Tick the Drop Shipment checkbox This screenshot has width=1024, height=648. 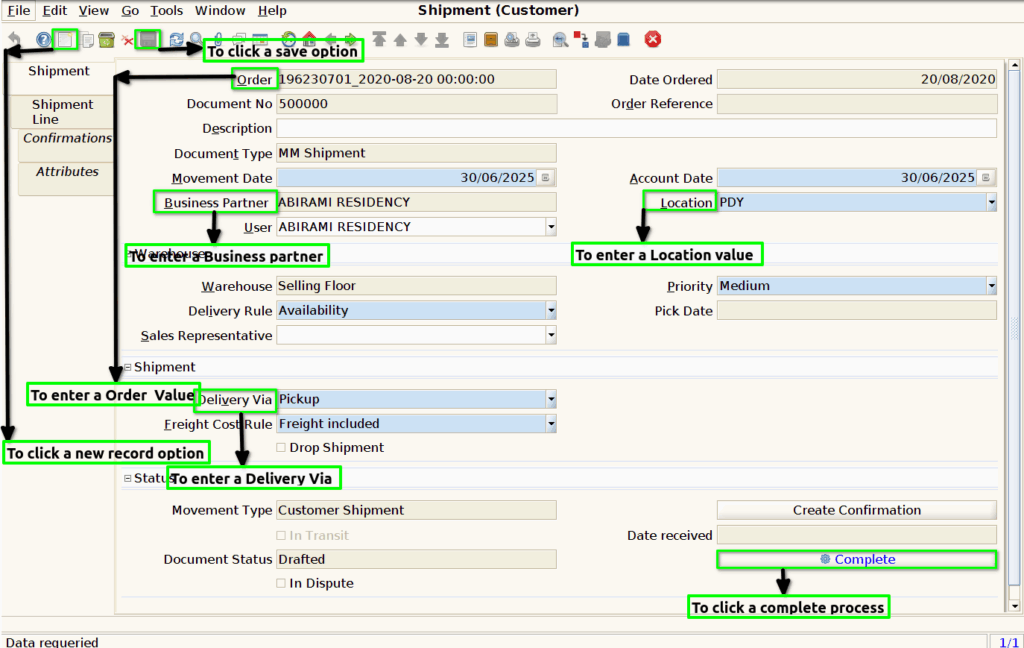281,447
